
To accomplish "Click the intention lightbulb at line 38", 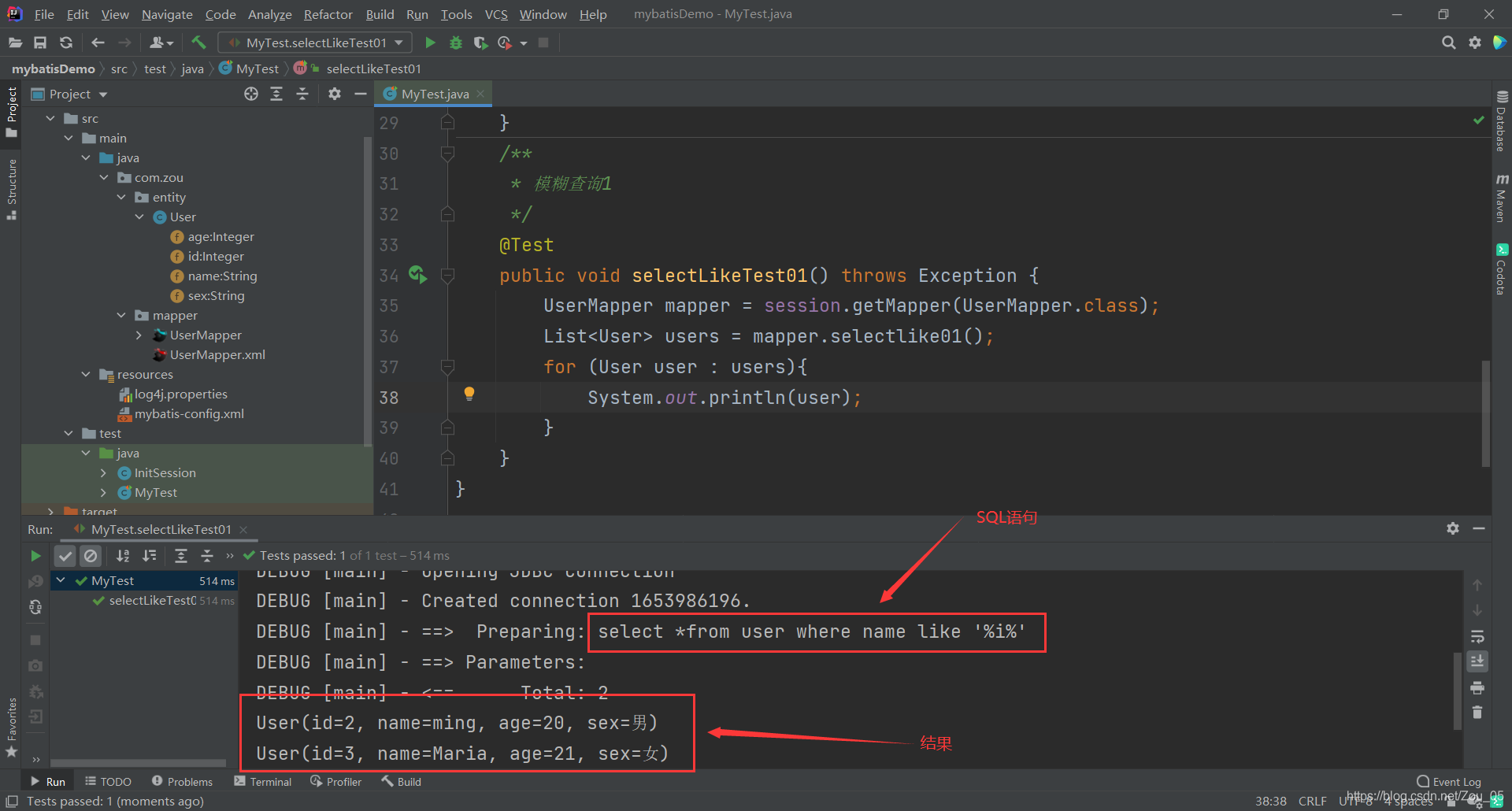I will pyautogui.click(x=469, y=394).
